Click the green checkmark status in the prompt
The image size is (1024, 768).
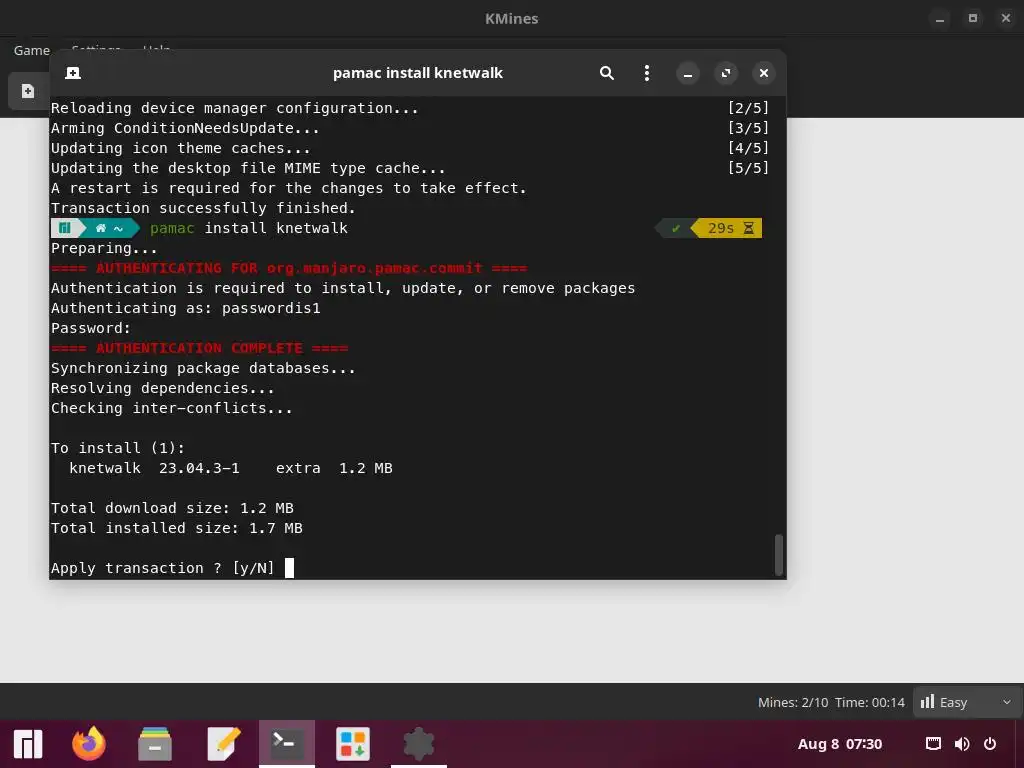click(x=676, y=228)
